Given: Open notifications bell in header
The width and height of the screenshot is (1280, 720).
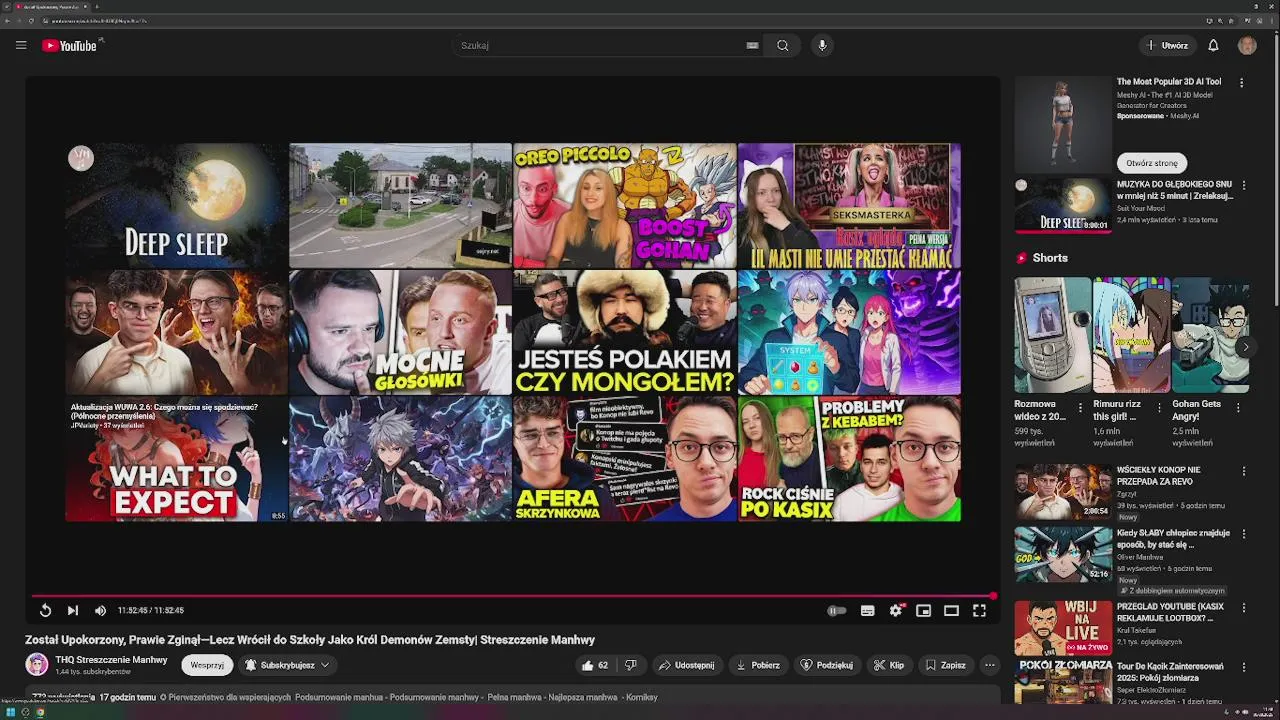Looking at the screenshot, I should pos(1213,45).
